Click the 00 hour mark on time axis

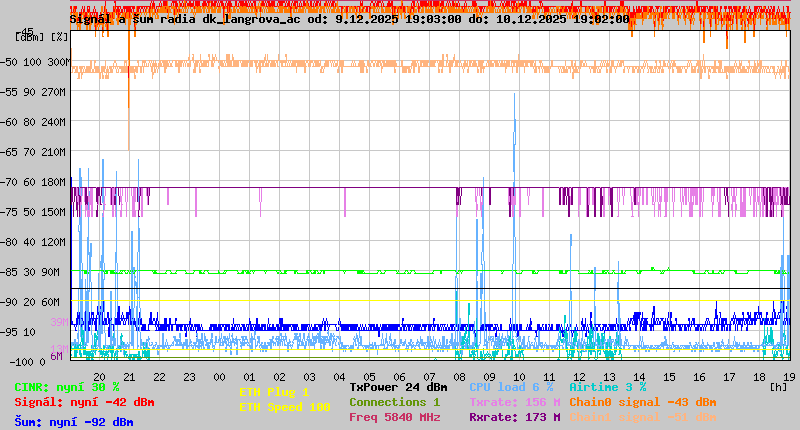tap(219, 376)
